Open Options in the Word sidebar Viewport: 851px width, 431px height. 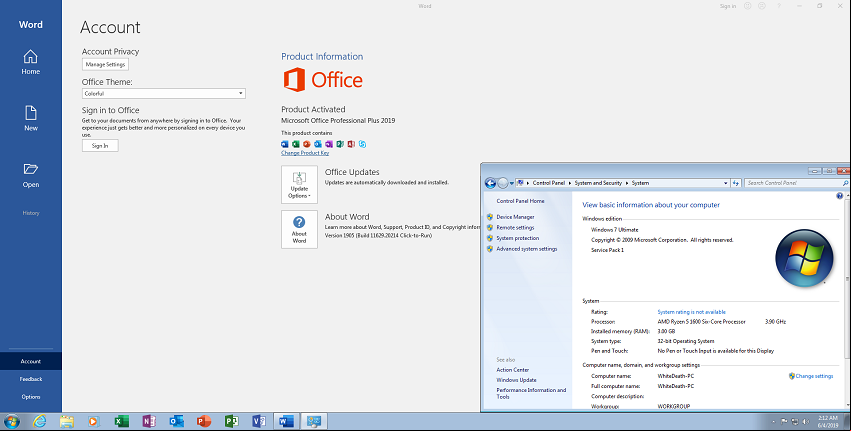tap(31, 397)
